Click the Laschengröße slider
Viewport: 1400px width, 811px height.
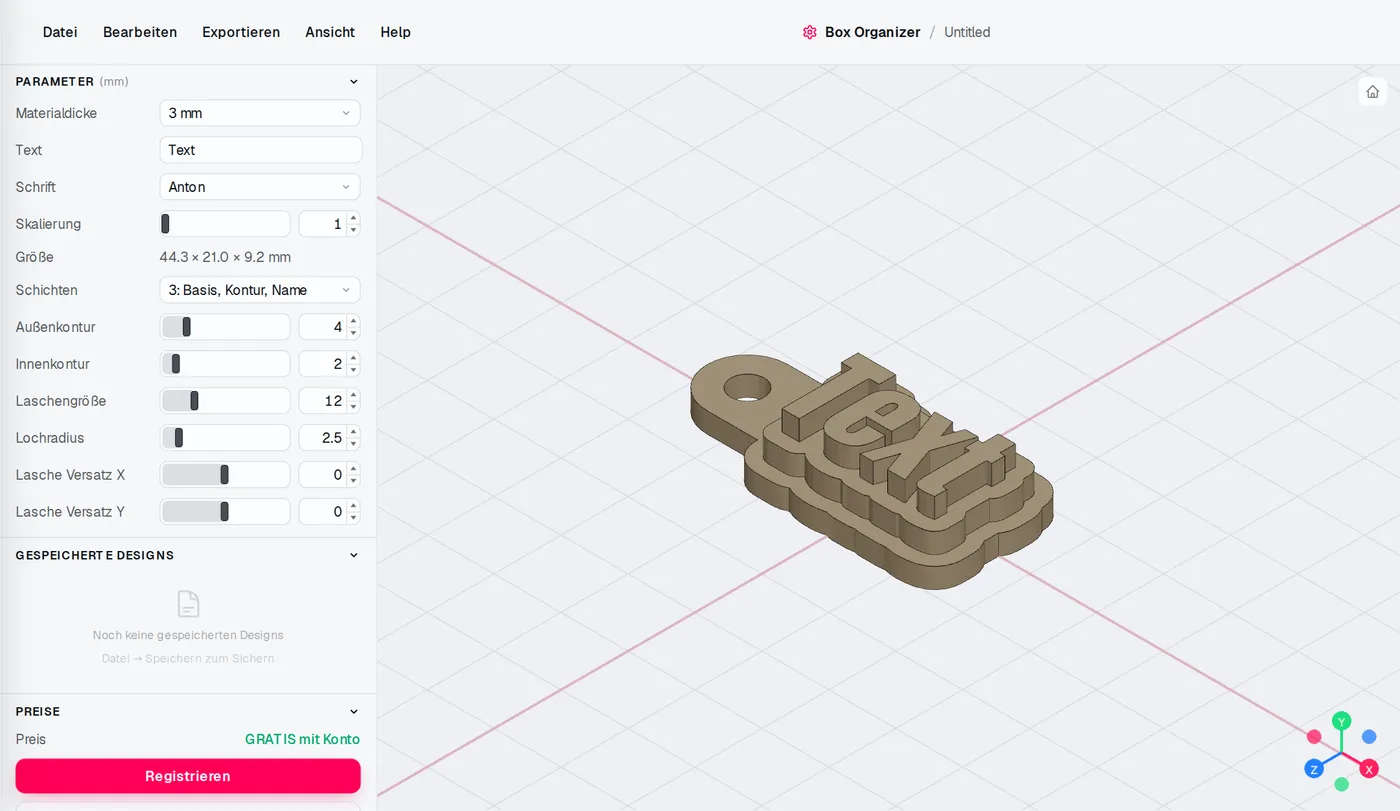225,401
